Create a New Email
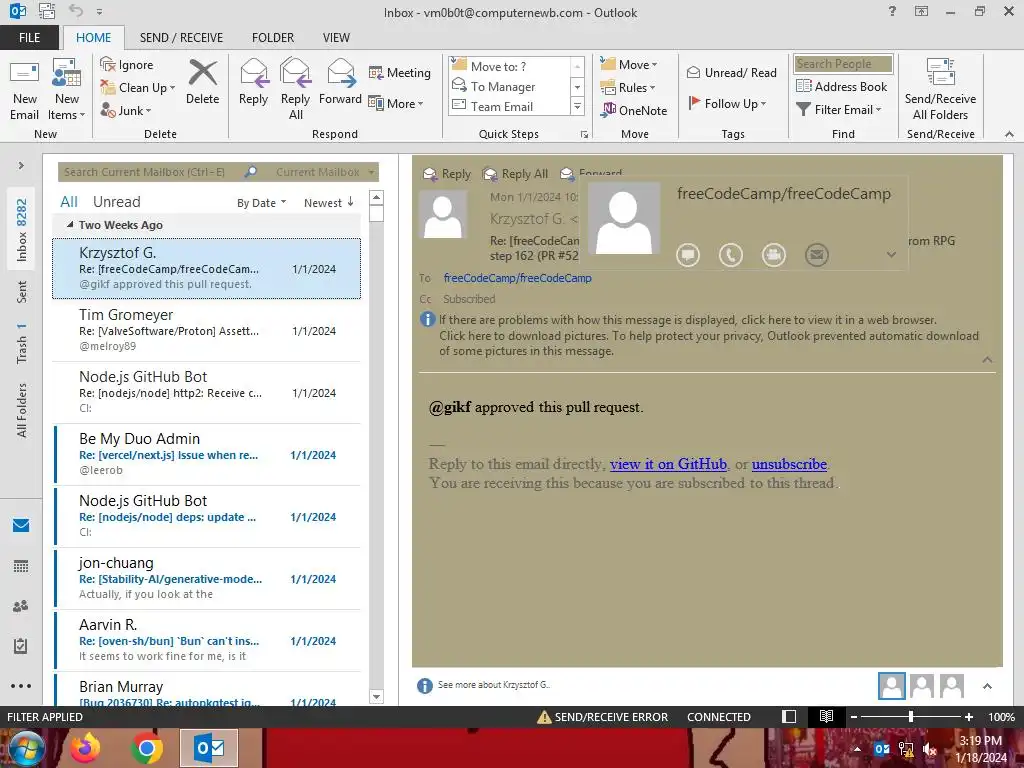Viewport: 1024px width, 768px height. point(24,90)
